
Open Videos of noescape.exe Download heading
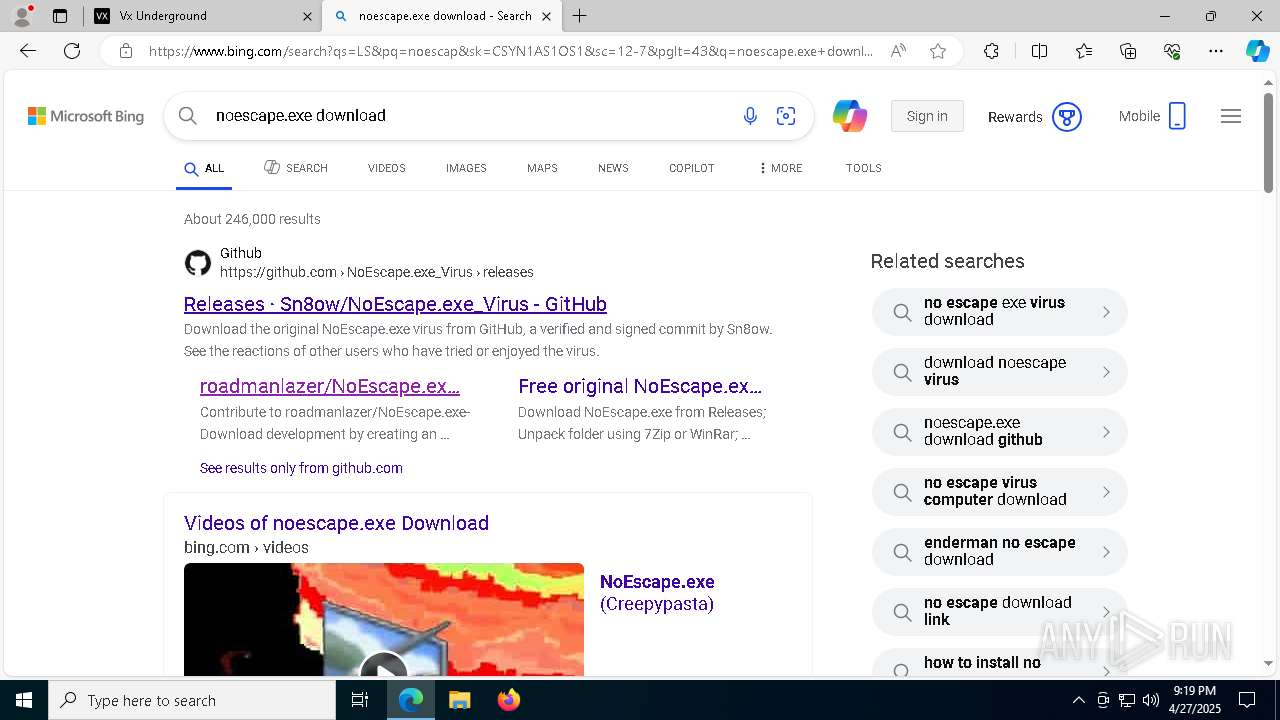pyautogui.click(x=336, y=523)
